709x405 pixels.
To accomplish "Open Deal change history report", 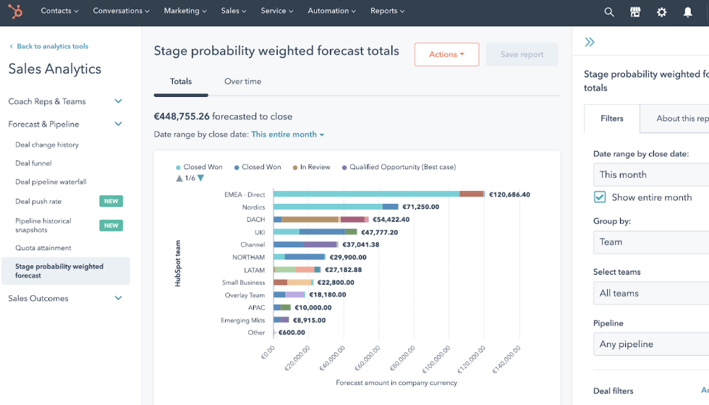I will click(47, 145).
